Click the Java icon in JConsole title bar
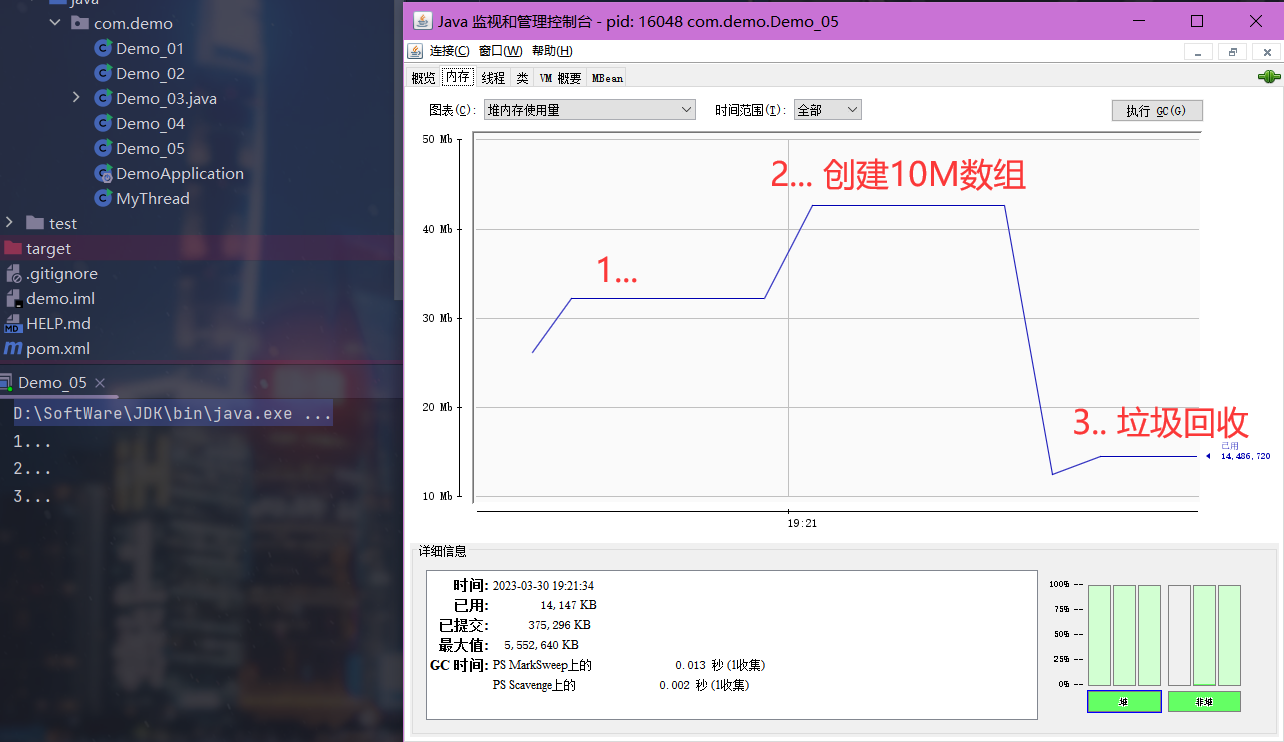 [x=422, y=21]
